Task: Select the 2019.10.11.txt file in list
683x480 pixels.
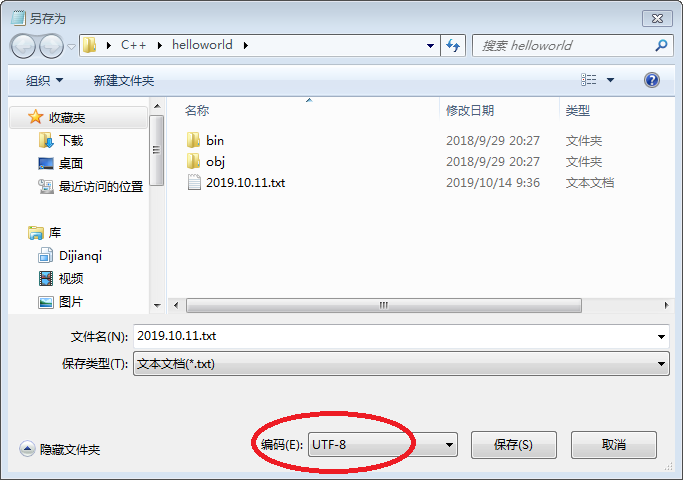Action: tap(245, 183)
